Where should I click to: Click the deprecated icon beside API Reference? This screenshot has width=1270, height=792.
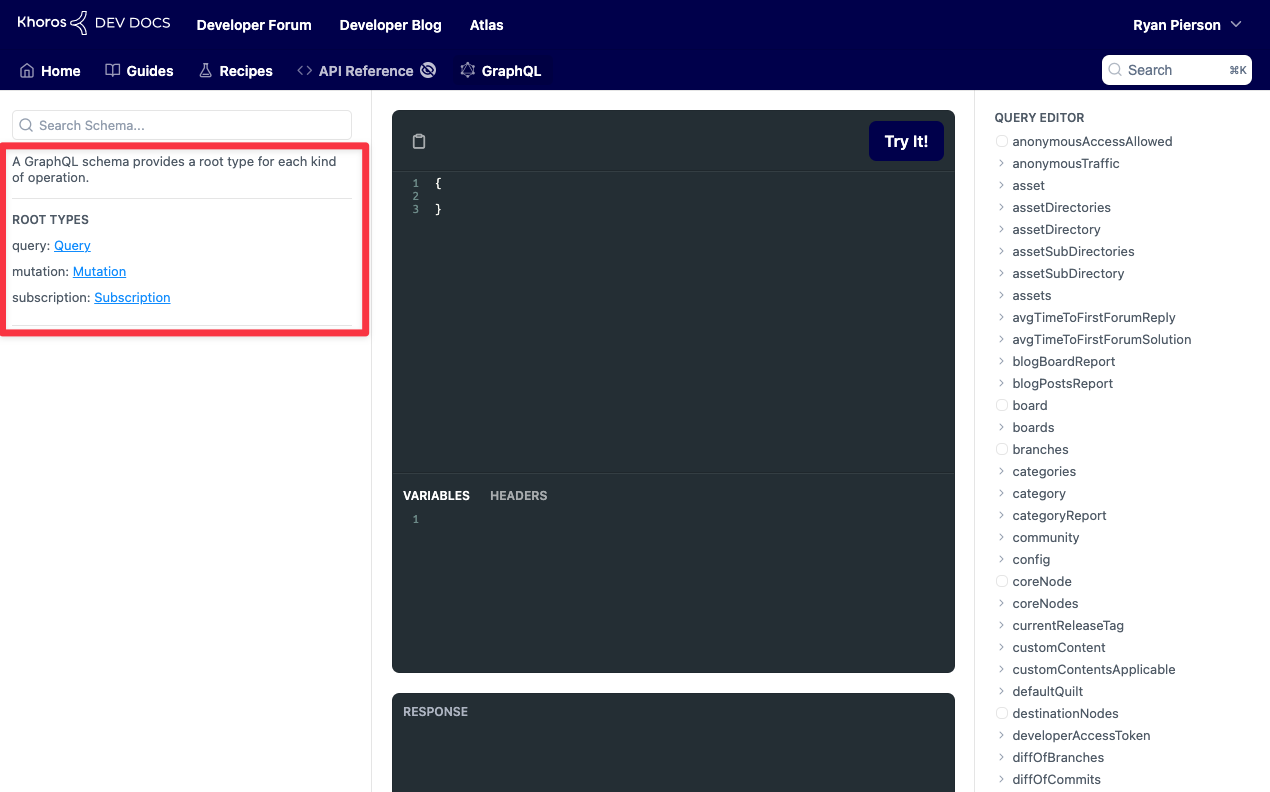click(428, 70)
